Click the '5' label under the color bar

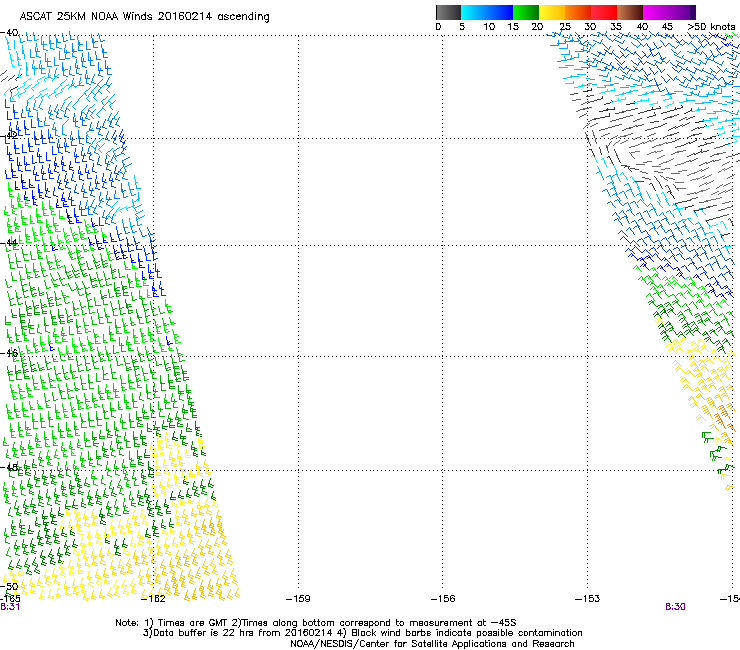[x=462, y=27]
